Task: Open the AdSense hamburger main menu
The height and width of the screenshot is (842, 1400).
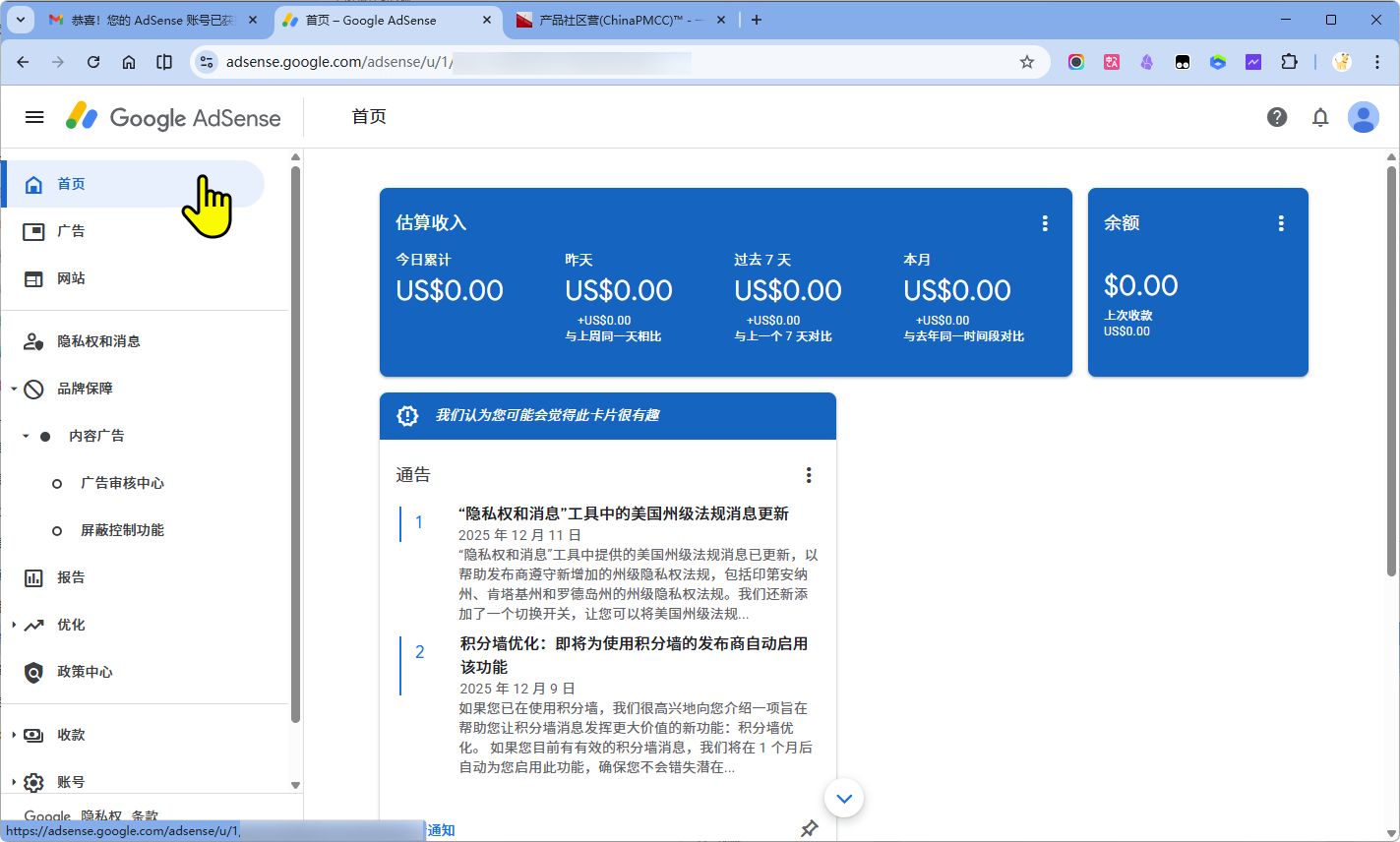Action: (x=34, y=117)
